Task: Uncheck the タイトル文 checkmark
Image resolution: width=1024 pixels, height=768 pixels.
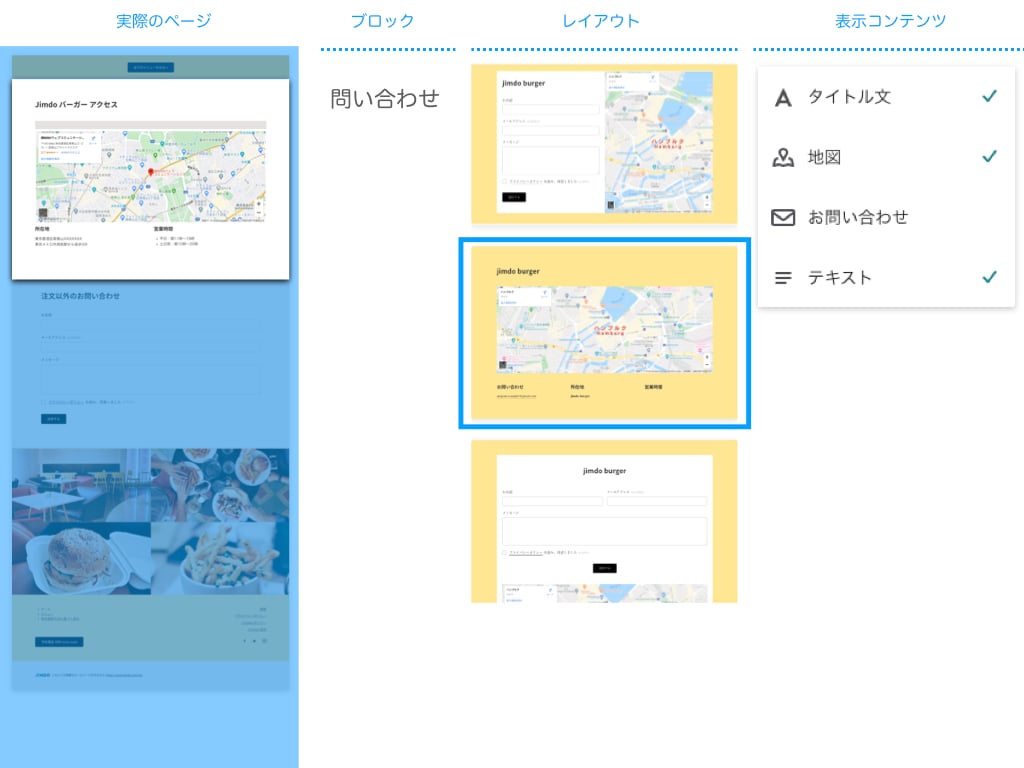Action: [989, 96]
